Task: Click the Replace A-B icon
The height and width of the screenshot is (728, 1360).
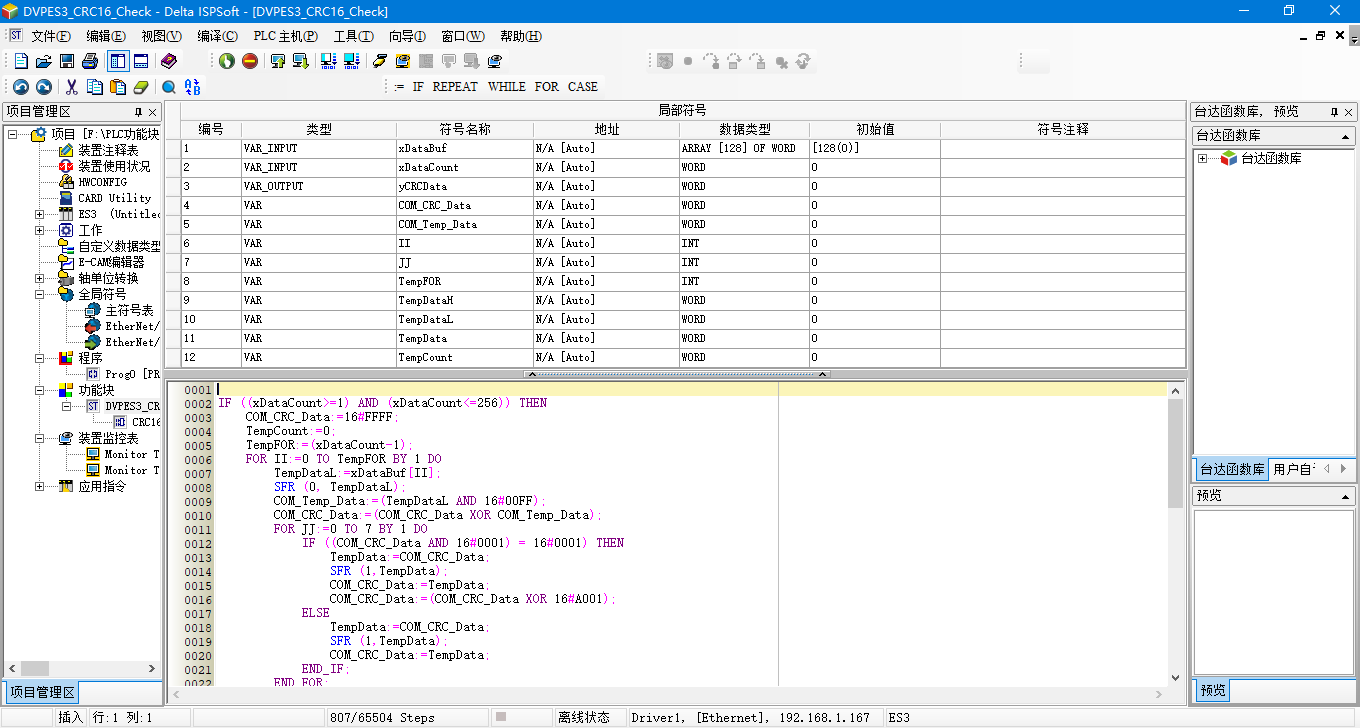Action: pyautogui.click(x=192, y=87)
